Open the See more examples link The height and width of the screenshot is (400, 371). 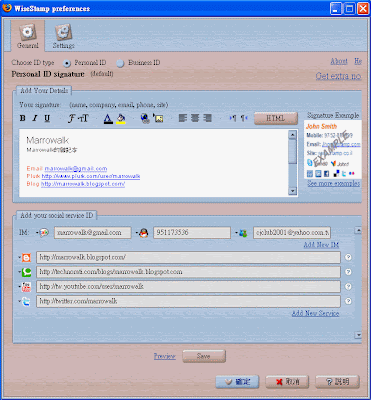(333, 184)
